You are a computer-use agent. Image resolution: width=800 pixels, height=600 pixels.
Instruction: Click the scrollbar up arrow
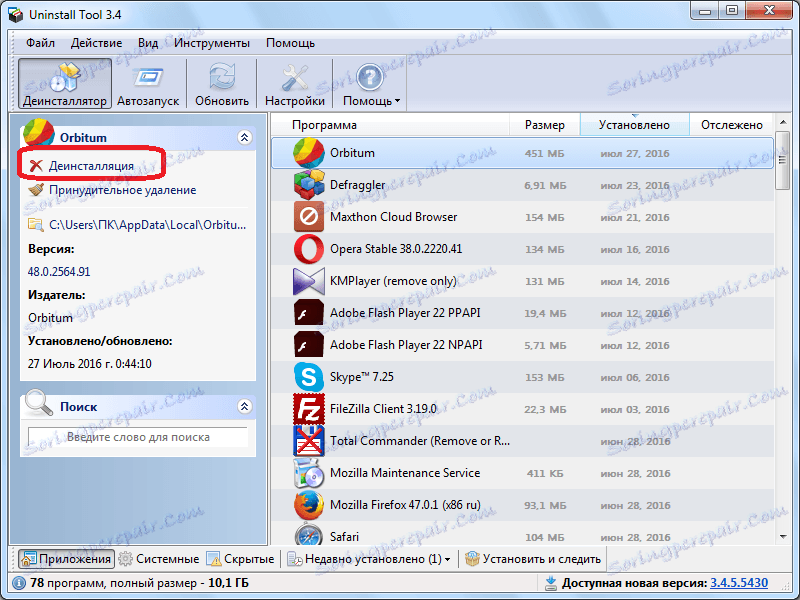[x=783, y=122]
